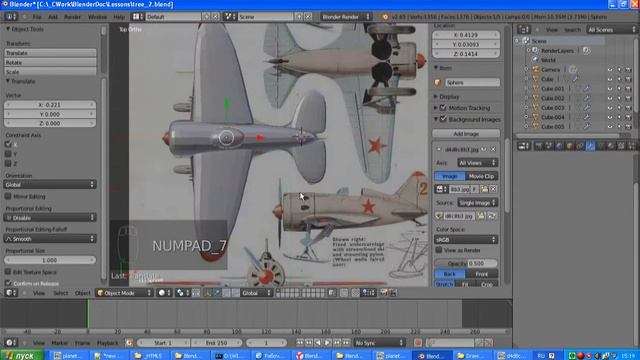Click timeline record red button
Viewport: 640px width, 360px height.
pos(418,343)
